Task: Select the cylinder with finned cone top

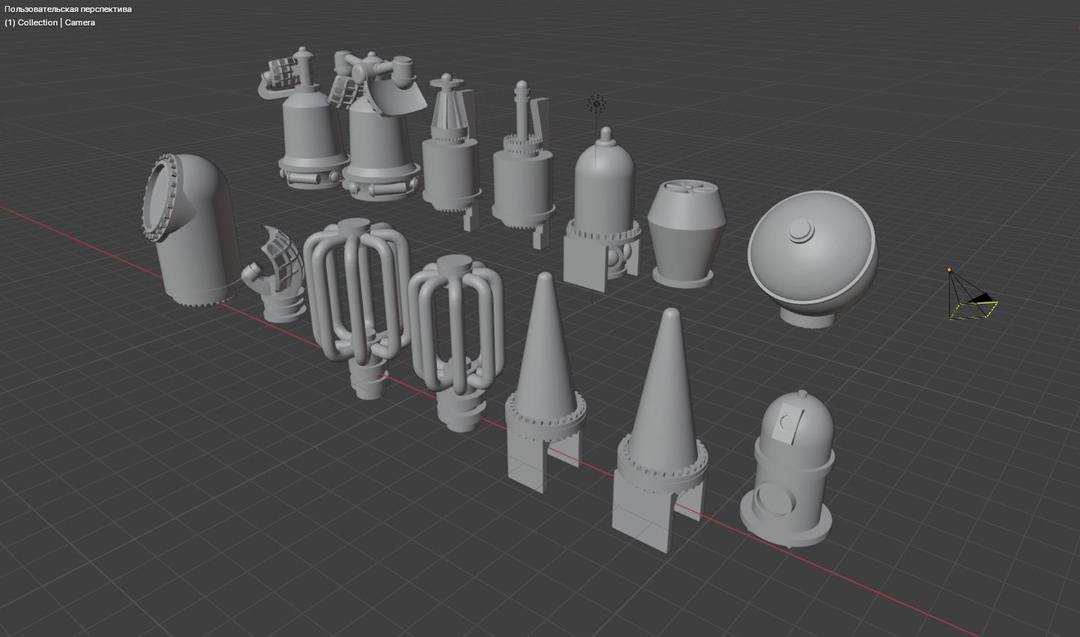Action: [449, 160]
